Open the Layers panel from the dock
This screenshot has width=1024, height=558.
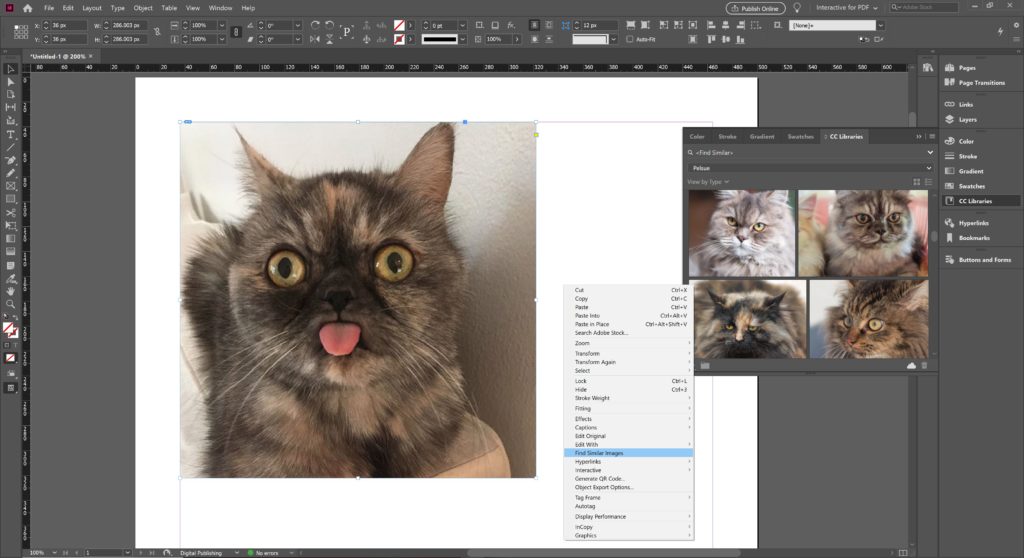(967, 119)
